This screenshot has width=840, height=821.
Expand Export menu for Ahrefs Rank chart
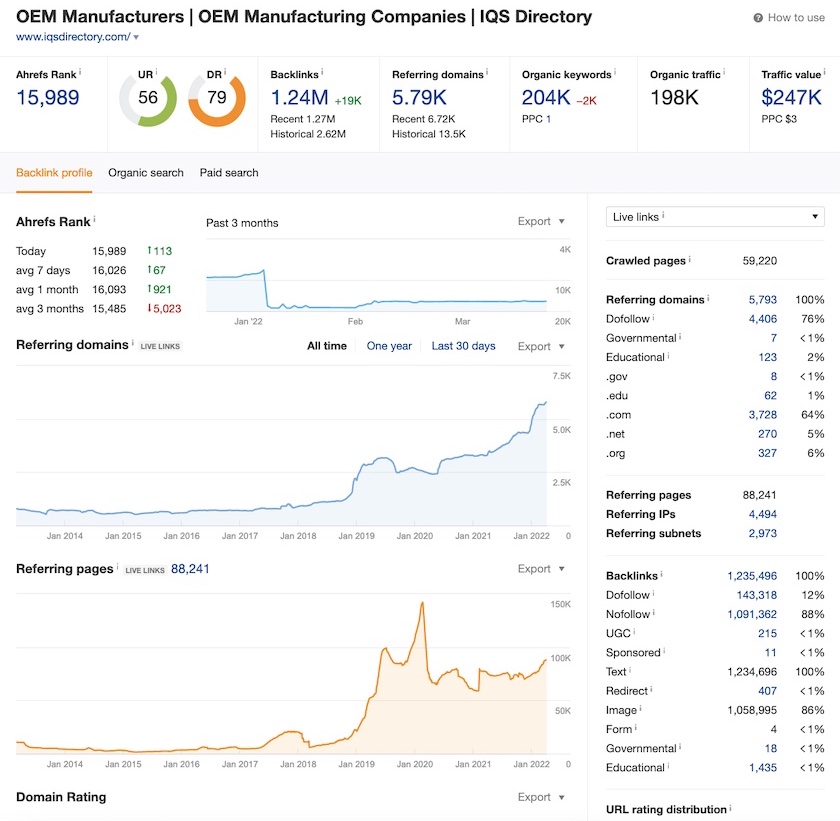click(541, 222)
